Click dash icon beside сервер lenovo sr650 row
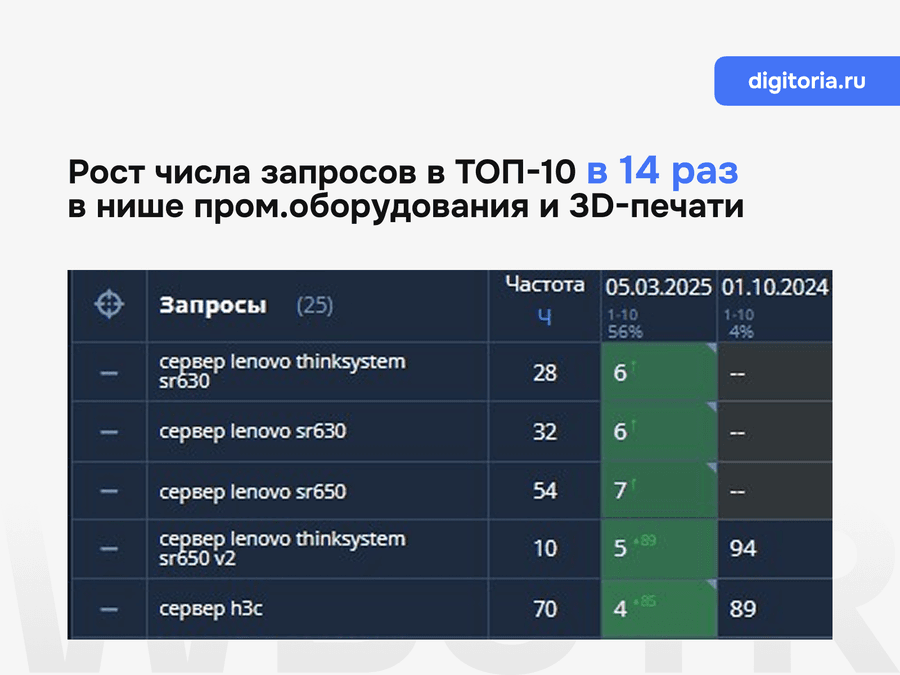This screenshot has width=900, height=675. coord(110,491)
